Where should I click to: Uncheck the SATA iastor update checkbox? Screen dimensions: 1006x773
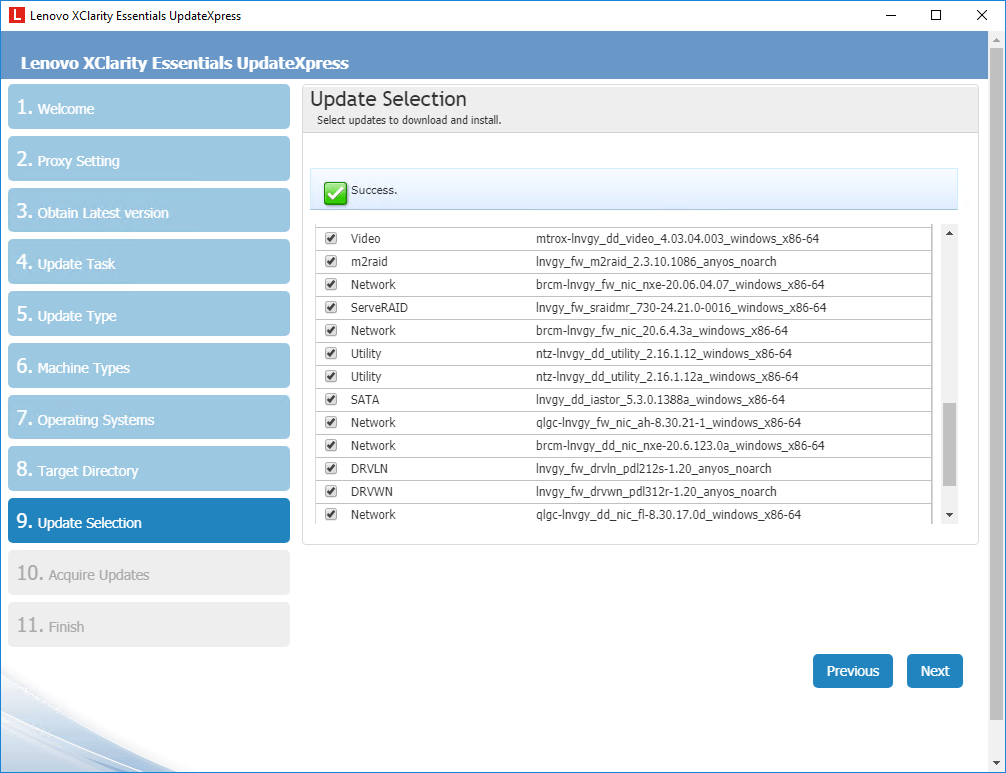(331, 399)
